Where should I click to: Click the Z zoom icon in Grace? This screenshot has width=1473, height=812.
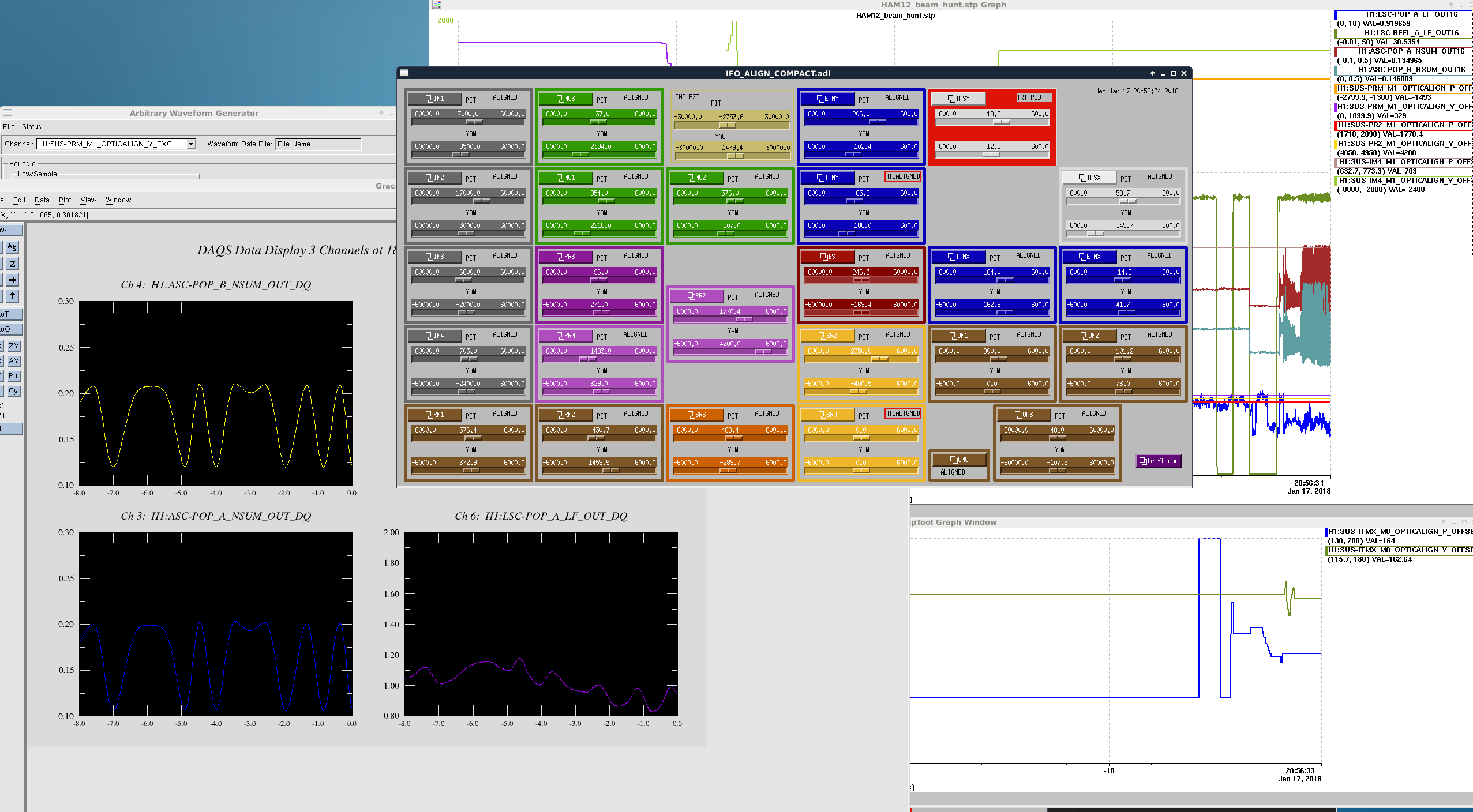[12, 264]
